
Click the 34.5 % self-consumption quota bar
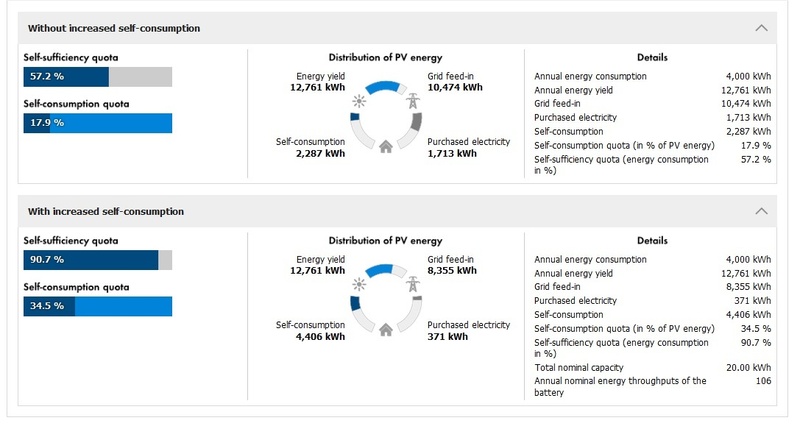click(x=98, y=306)
